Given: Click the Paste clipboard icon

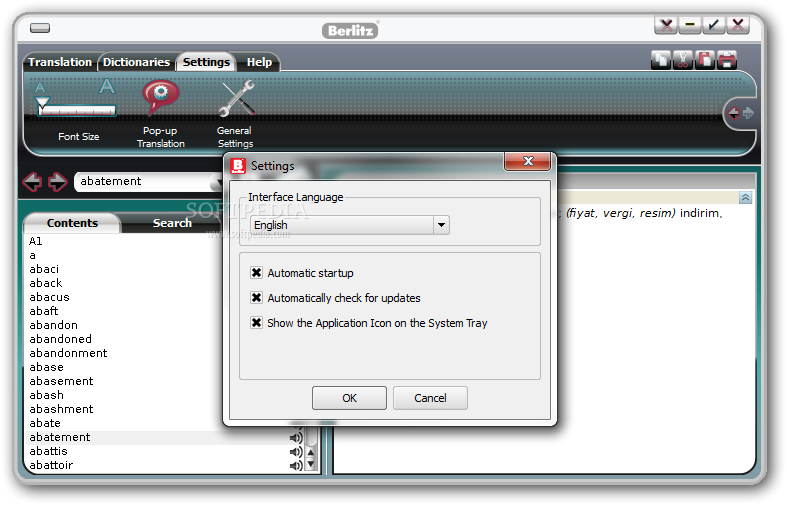Looking at the screenshot, I should [x=705, y=60].
